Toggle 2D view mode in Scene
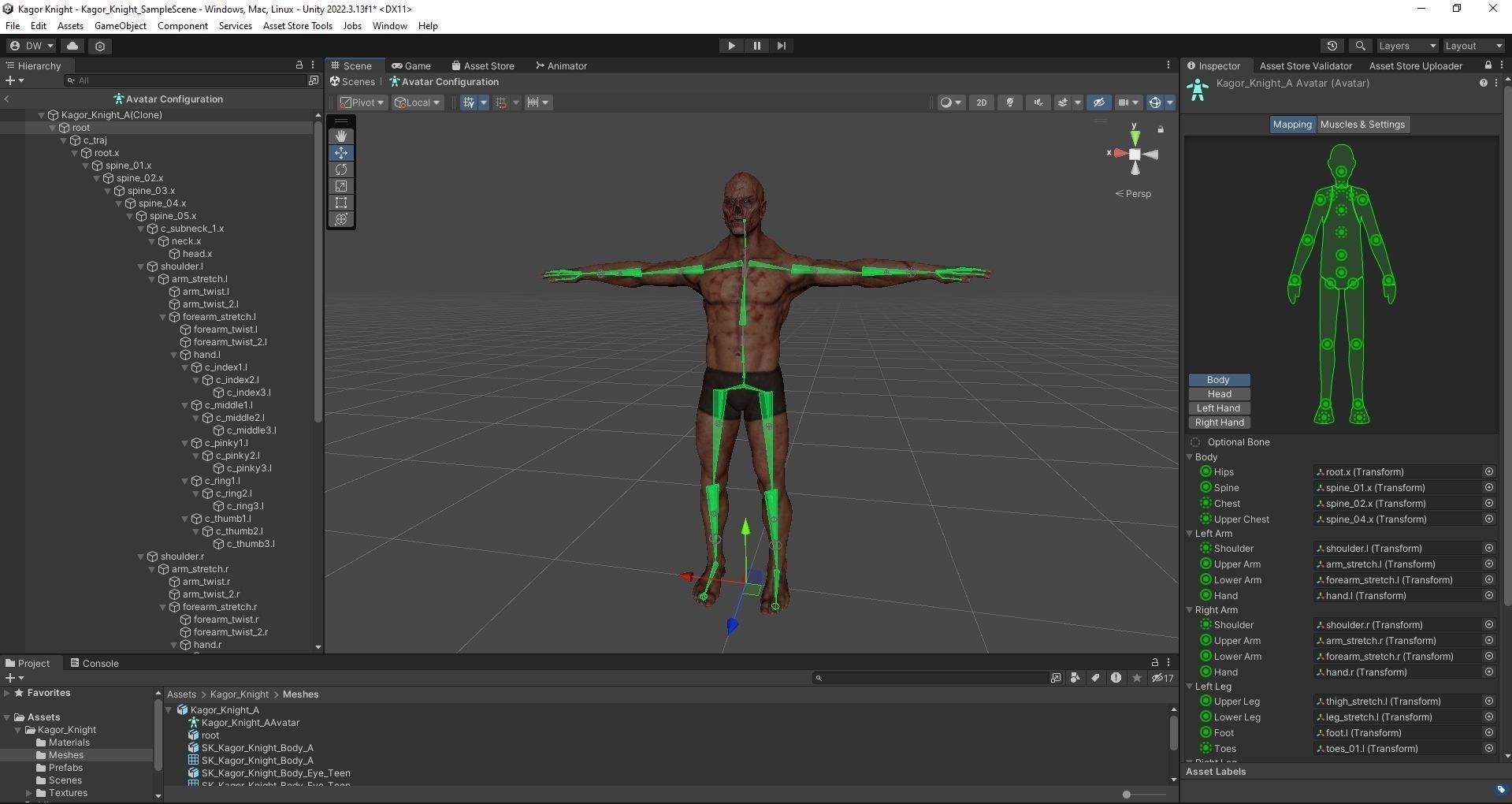1512x804 pixels. pyautogui.click(x=981, y=102)
